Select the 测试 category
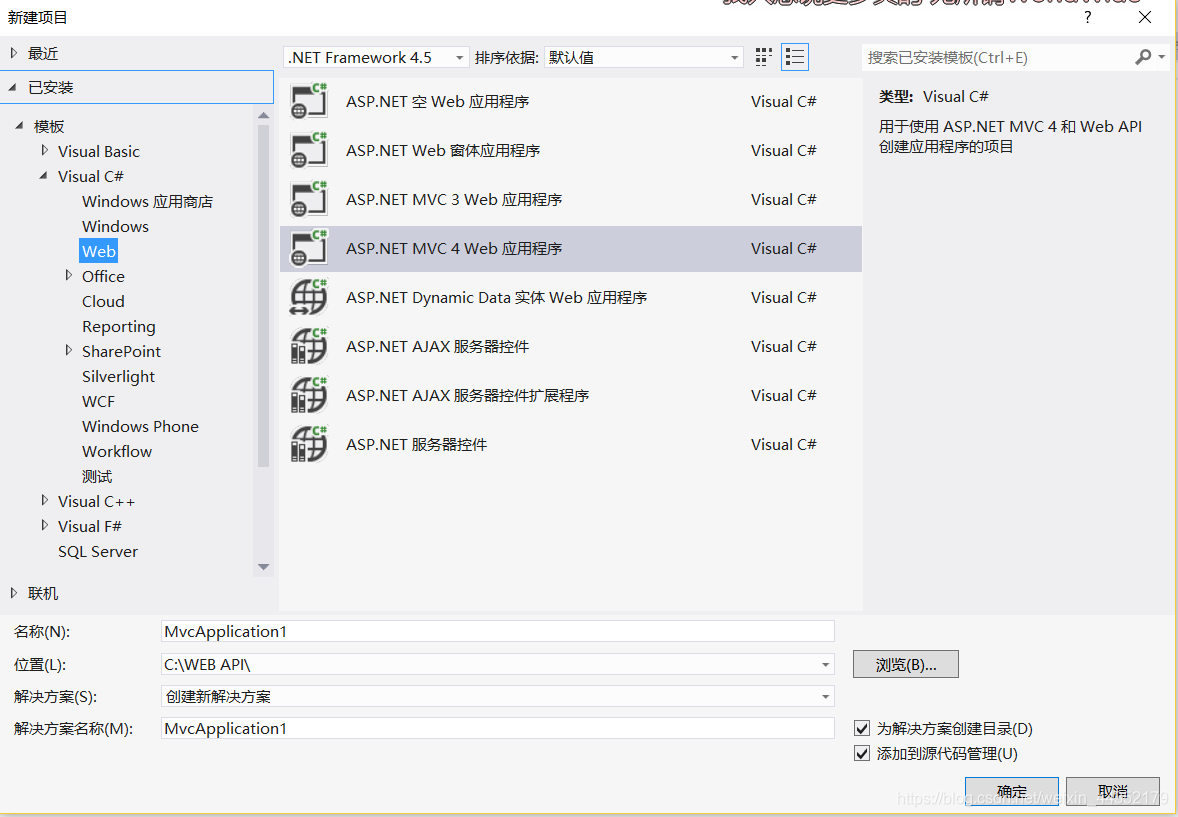Image resolution: width=1178 pixels, height=817 pixels. pos(97,477)
